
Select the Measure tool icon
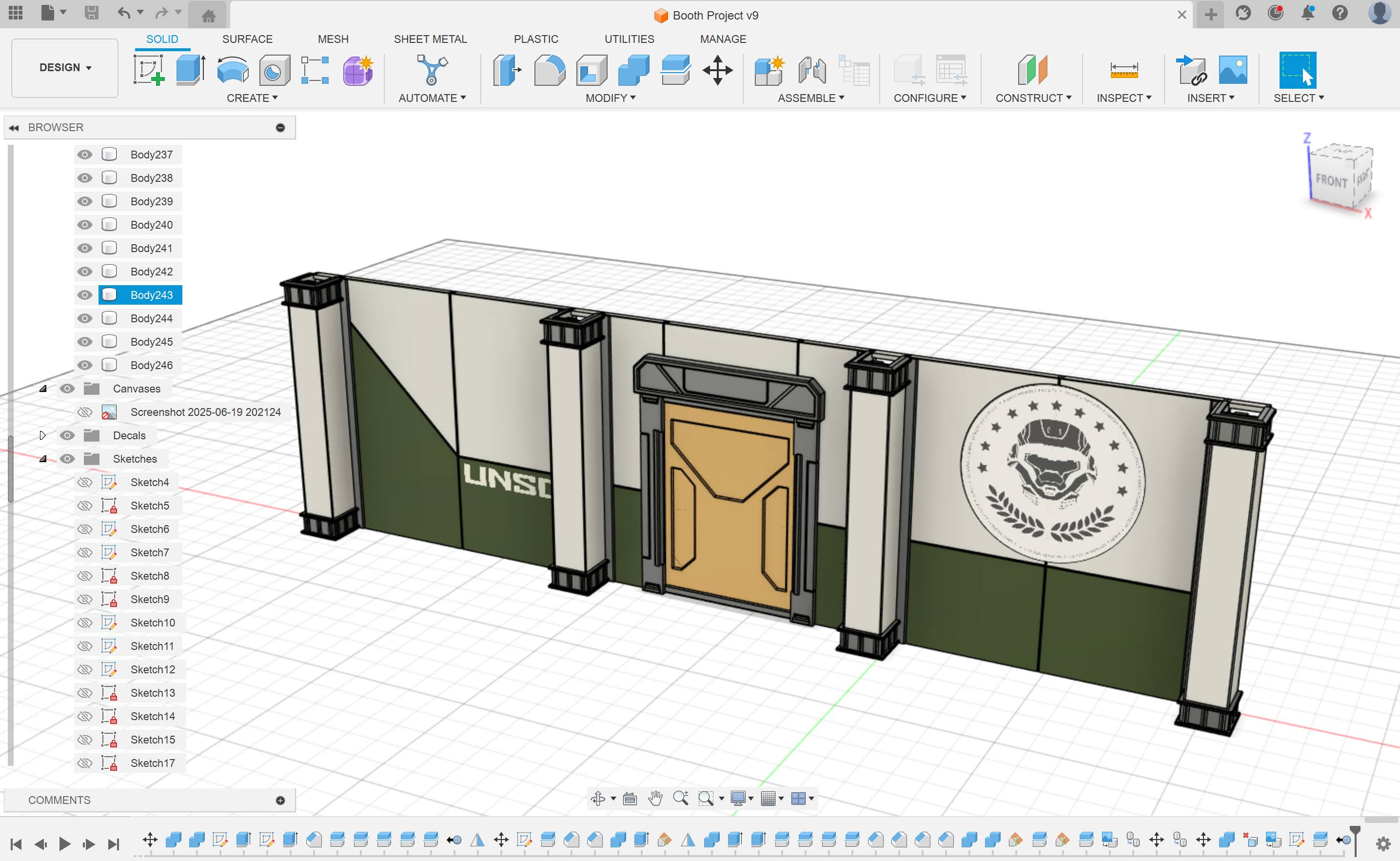click(1124, 70)
